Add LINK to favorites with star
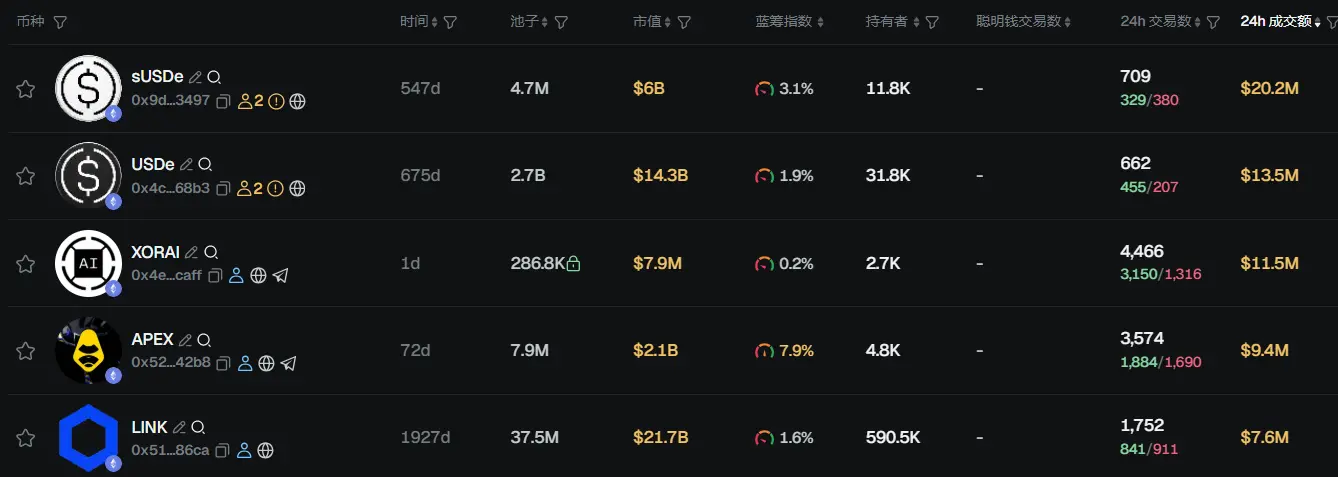 (26, 438)
